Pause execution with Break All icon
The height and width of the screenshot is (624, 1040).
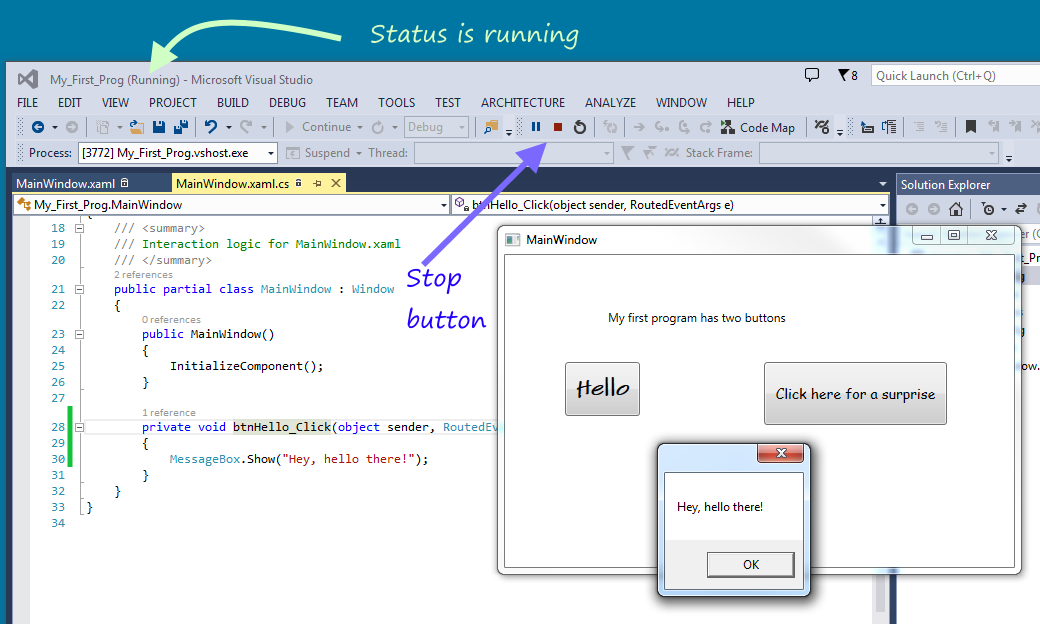click(536, 127)
